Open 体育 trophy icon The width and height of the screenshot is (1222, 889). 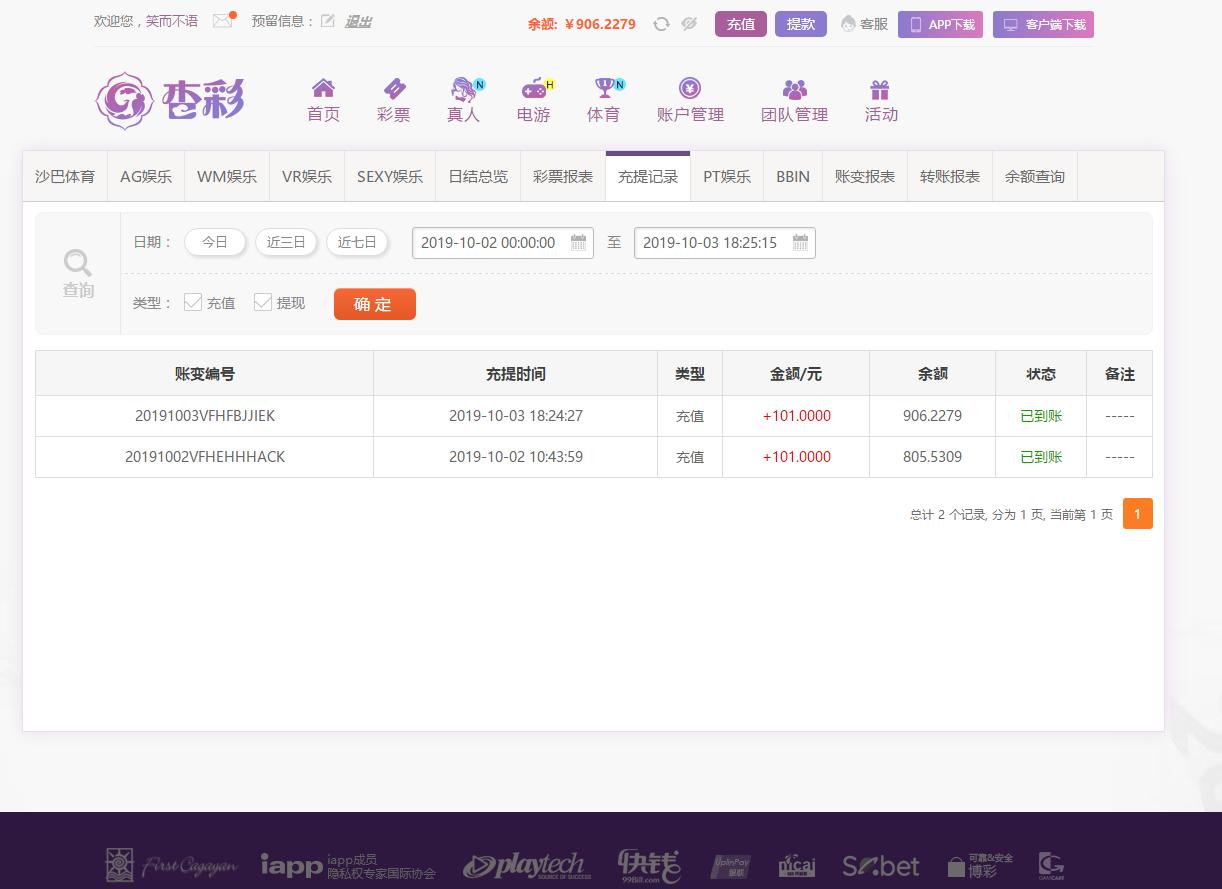point(603,89)
